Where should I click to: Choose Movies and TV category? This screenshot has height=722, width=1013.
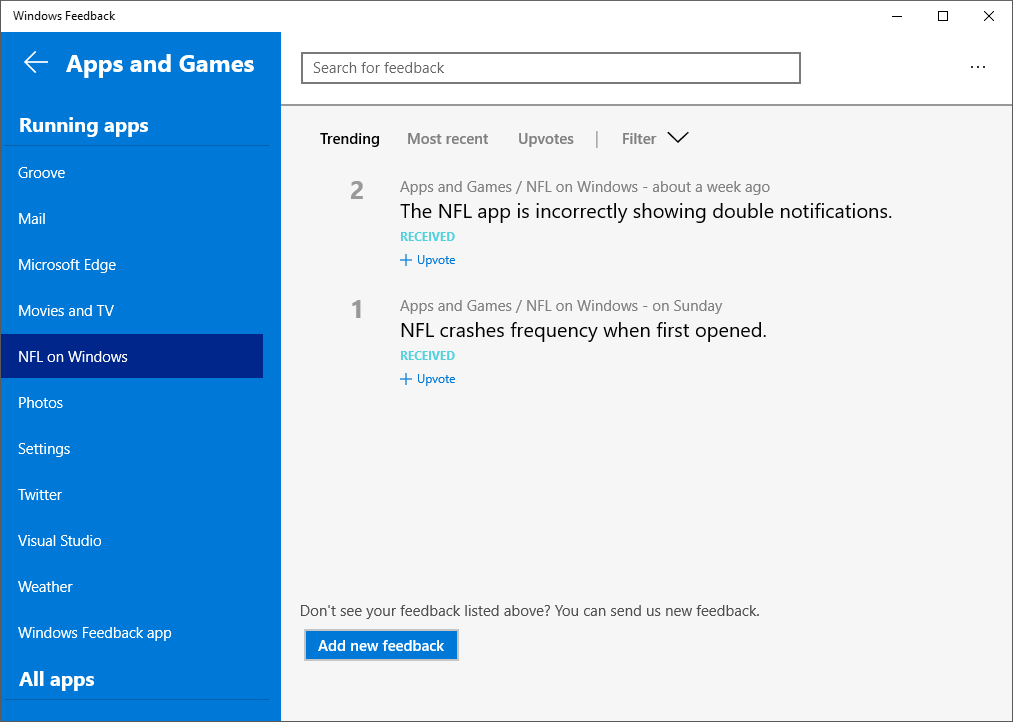point(66,311)
